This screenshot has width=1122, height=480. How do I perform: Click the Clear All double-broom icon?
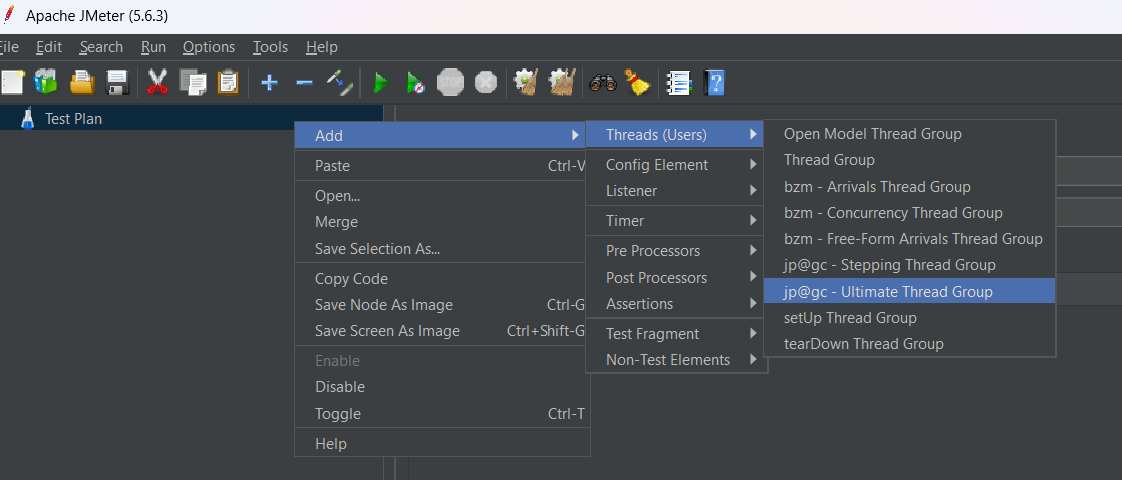point(562,82)
